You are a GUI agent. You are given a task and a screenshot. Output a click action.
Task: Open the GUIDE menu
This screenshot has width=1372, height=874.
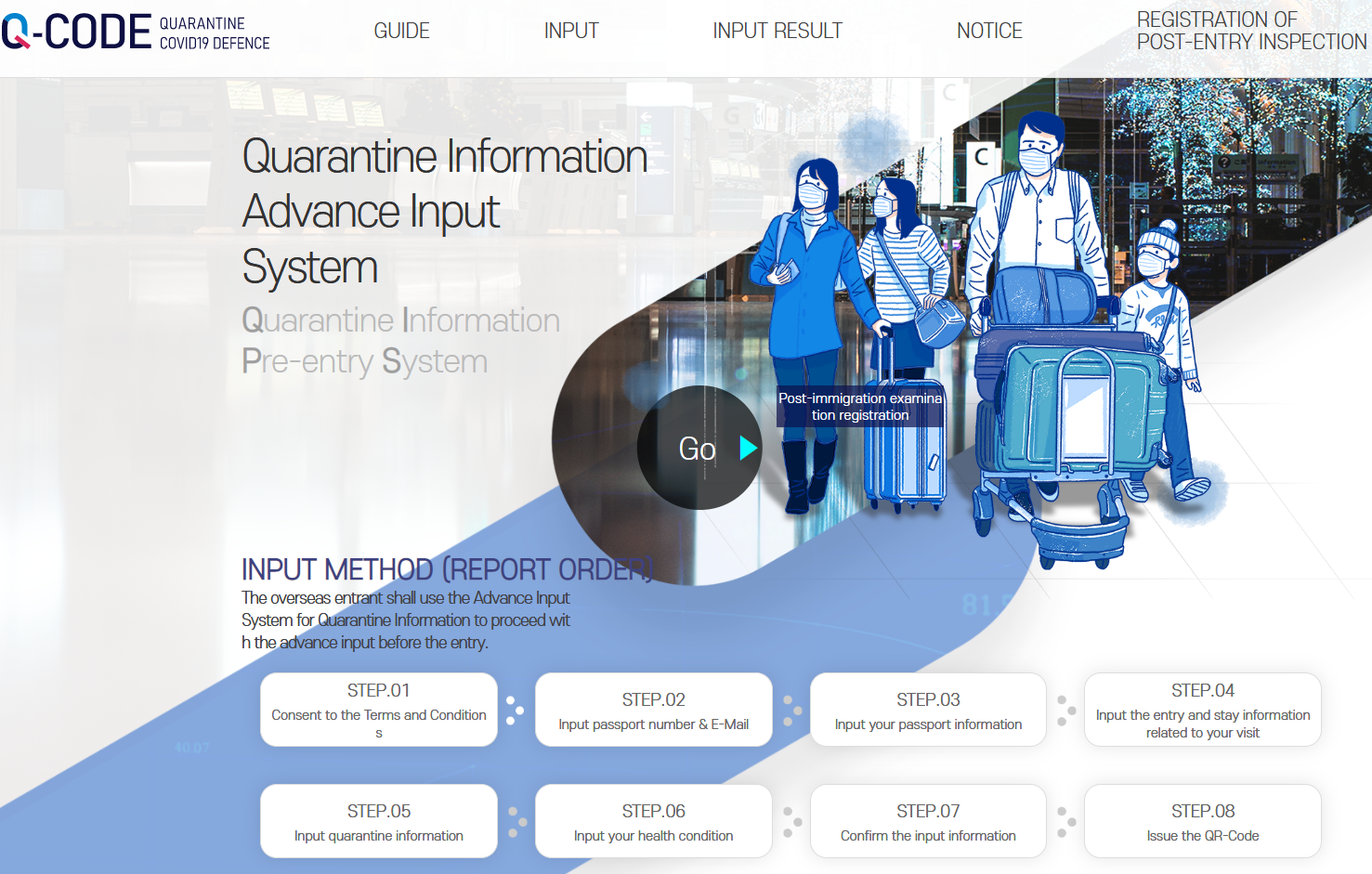pos(401,32)
